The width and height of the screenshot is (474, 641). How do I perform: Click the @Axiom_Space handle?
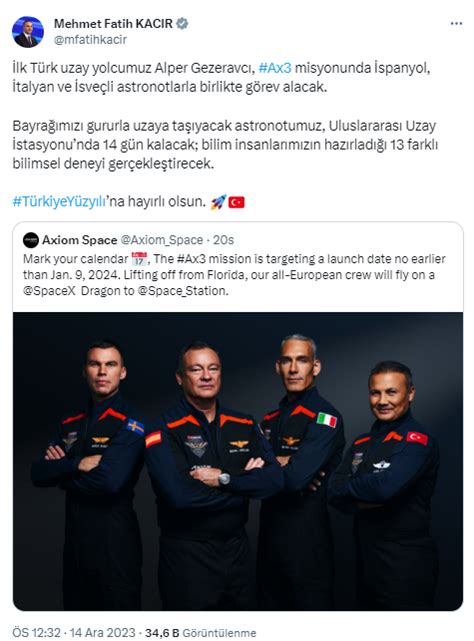click(x=162, y=240)
